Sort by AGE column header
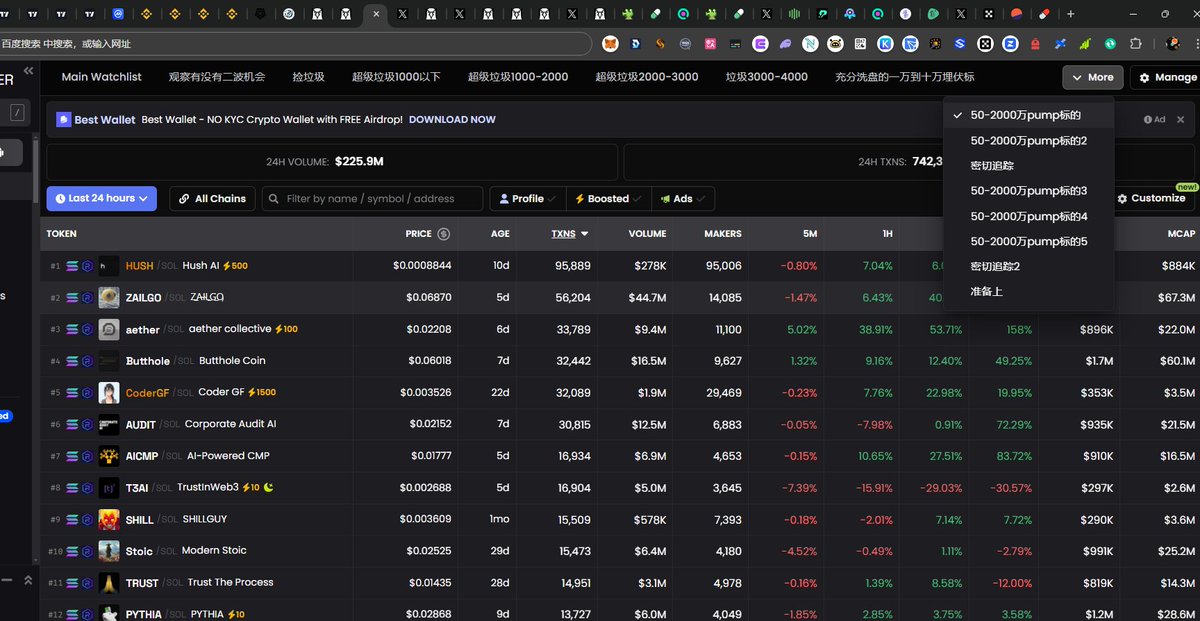 coord(500,234)
